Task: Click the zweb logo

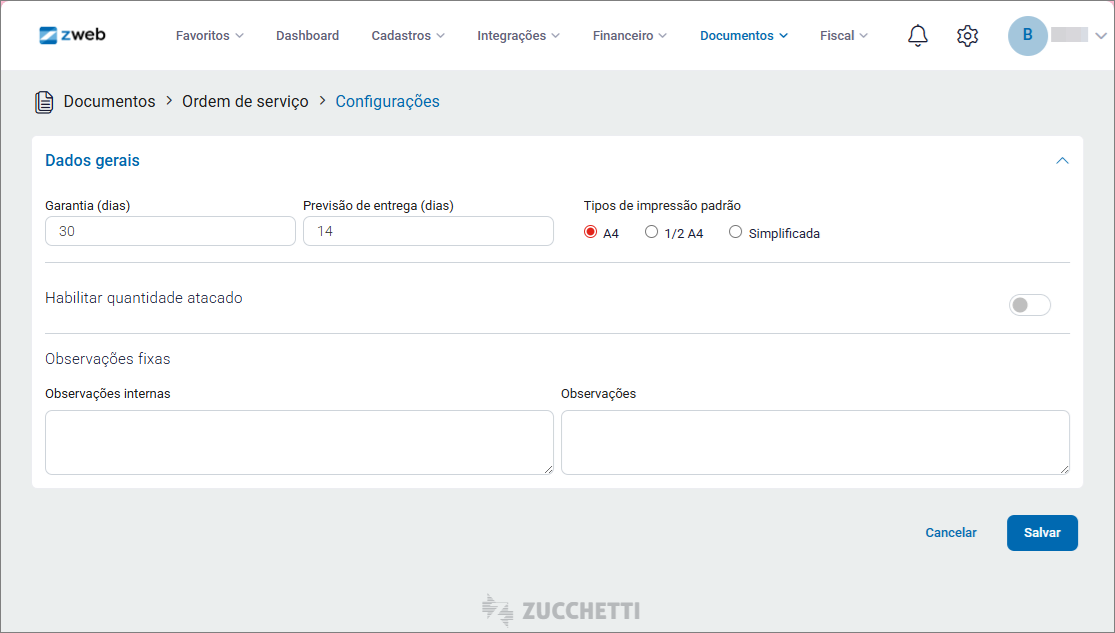Action: tap(72, 35)
